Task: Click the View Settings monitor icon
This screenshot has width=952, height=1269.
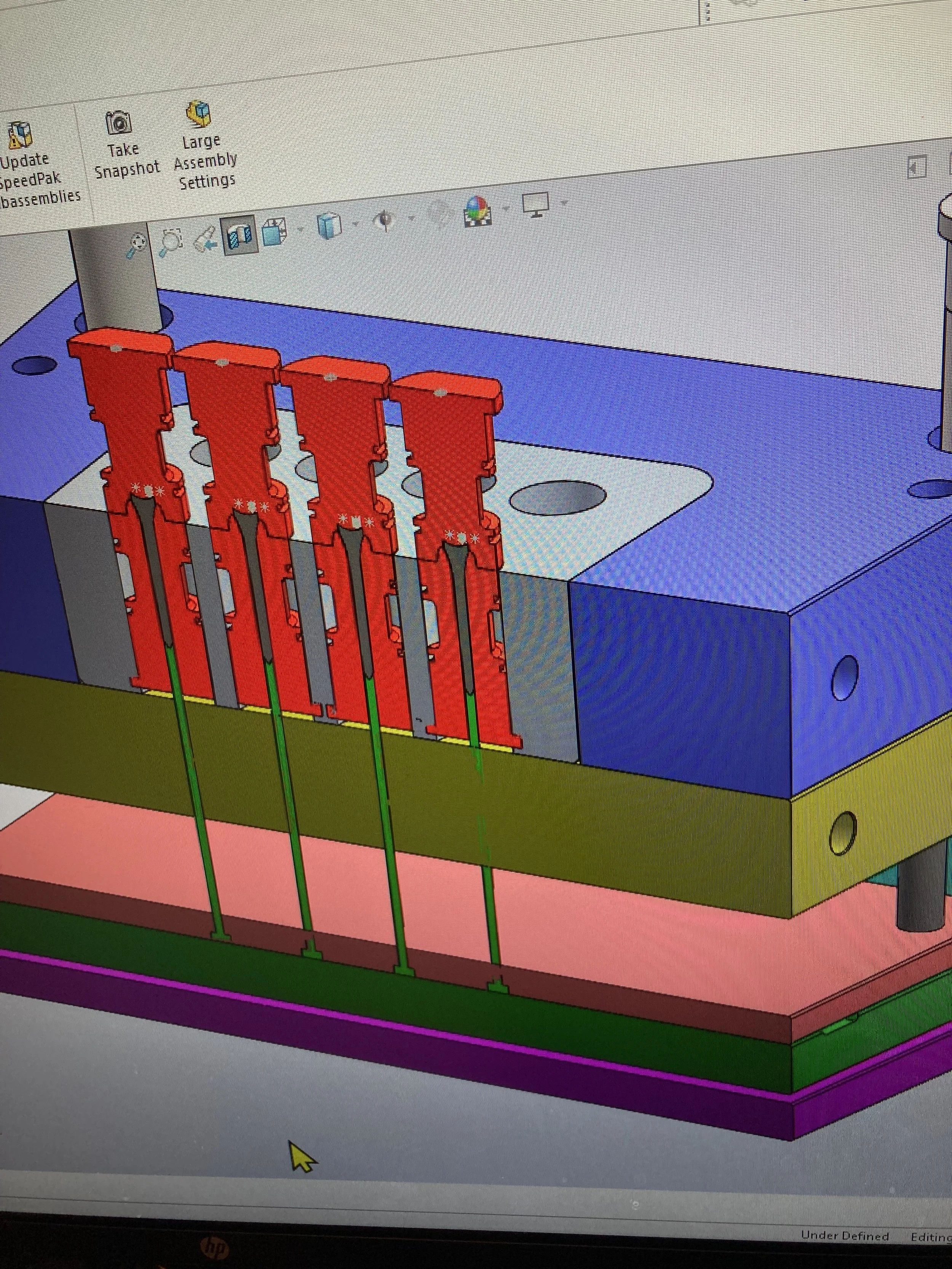Action: click(x=536, y=204)
